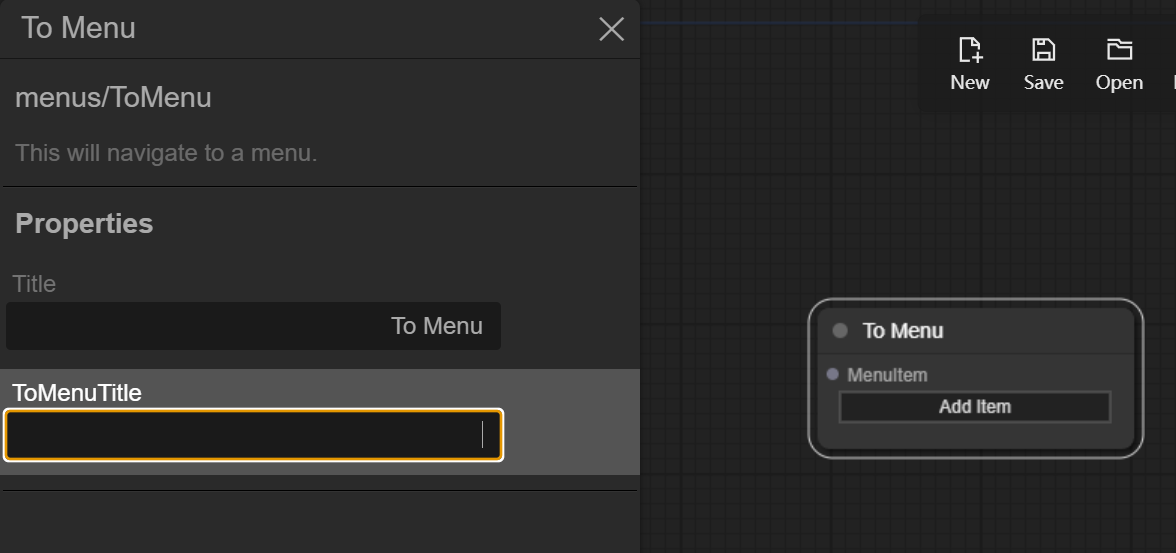Click the purple MenuItem input slot dot
Screen dimensions: 1176x553
833,374
